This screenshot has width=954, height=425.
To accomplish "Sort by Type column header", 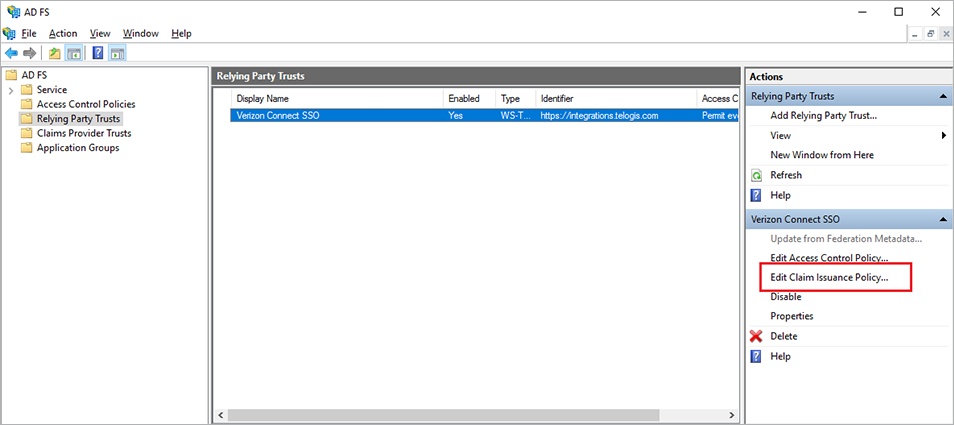I will tap(516, 98).
